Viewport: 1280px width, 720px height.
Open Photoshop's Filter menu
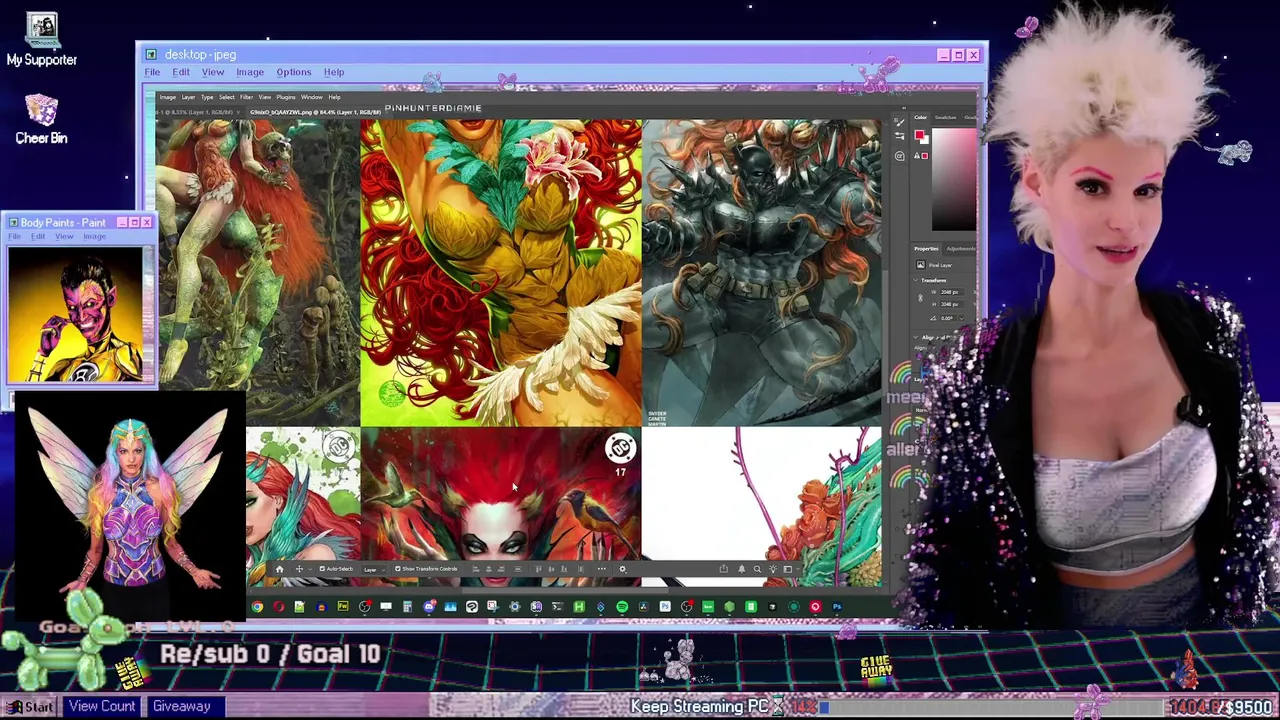tap(246, 97)
